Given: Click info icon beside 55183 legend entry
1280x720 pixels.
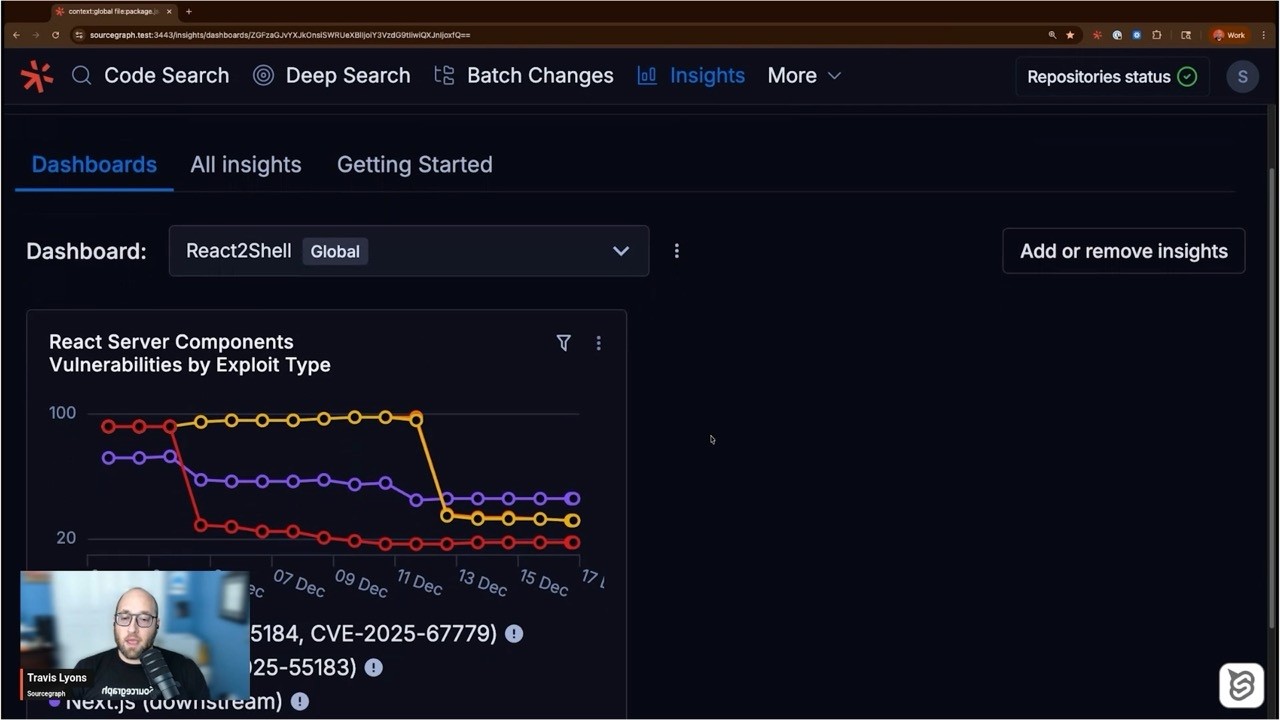Looking at the screenshot, I should 373,667.
